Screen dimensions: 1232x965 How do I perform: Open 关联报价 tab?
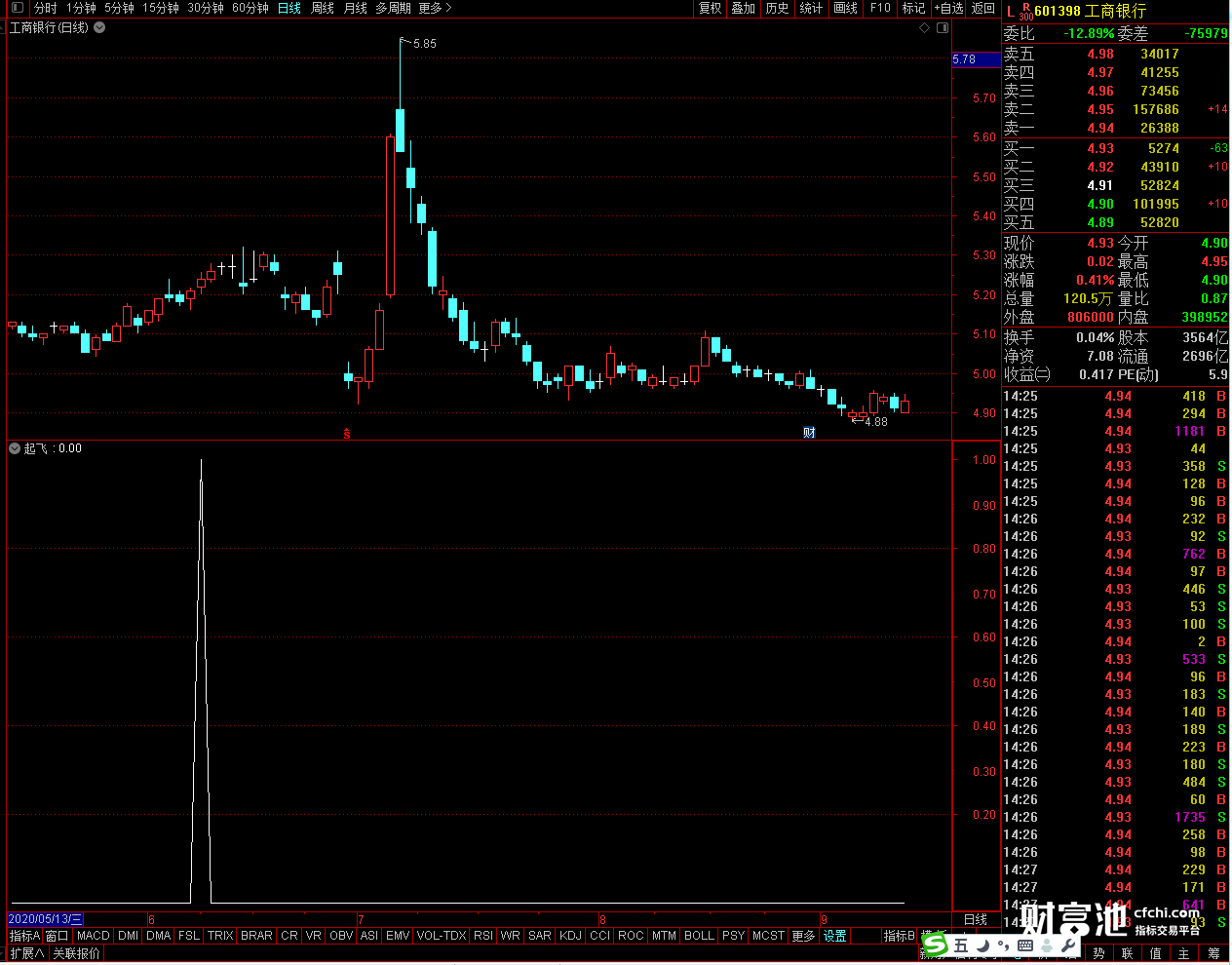tap(76, 953)
